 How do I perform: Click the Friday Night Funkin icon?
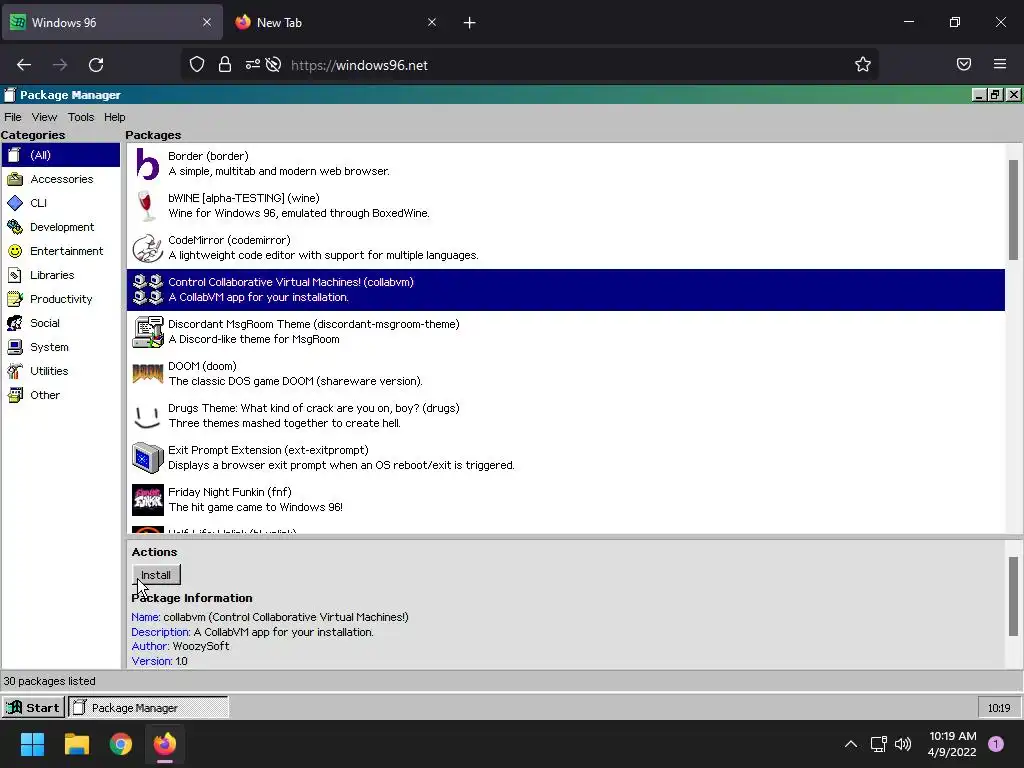pyautogui.click(x=148, y=500)
